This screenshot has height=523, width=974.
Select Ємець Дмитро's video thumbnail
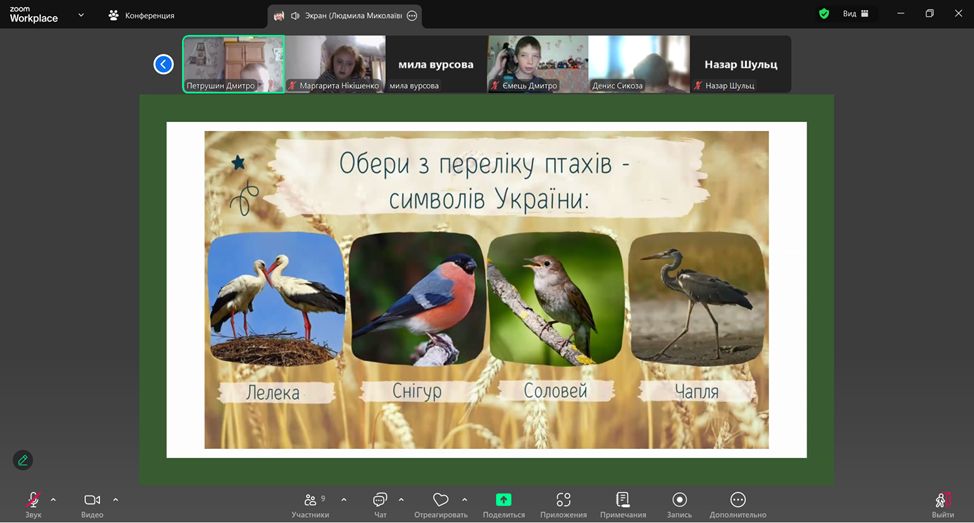[x=537, y=64]
